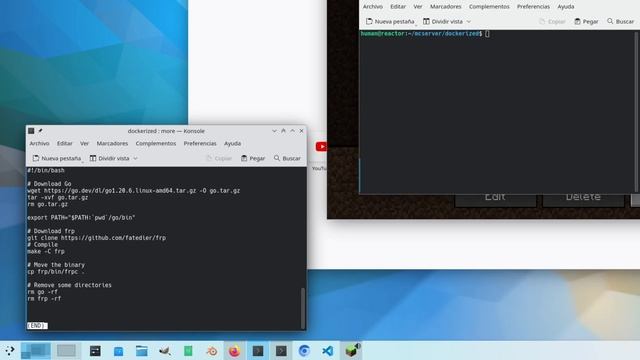Click the (END) pager marker in terminal
Screen dimensions: 640x360
coord(37,325)
